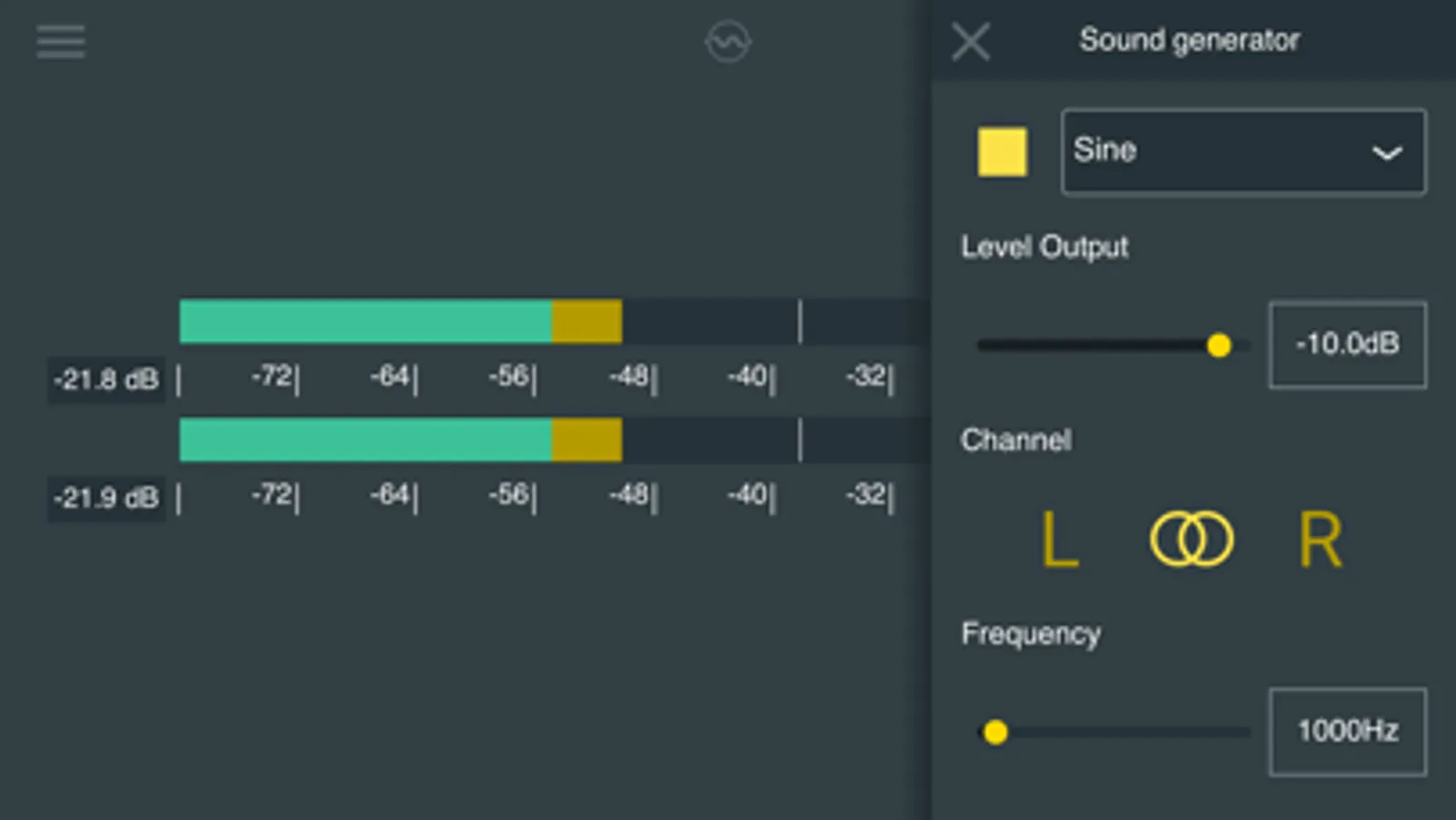Click the Sound generator panel title
This screenshot has height=820, width=1456.
tap(1189, 40)
